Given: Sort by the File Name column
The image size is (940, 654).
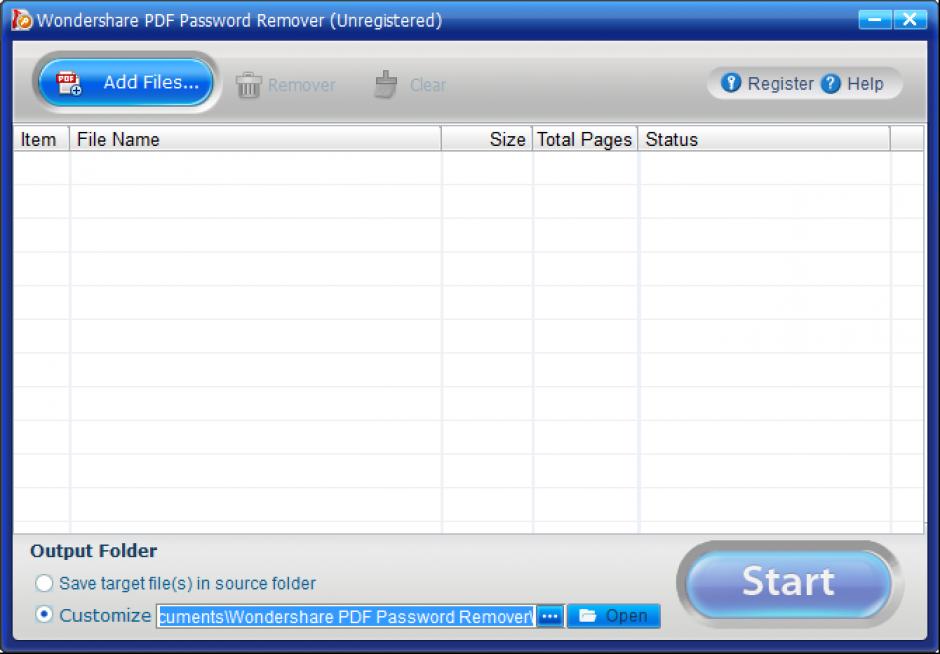Looking at the screenshot, I should [x=120, y=139].
